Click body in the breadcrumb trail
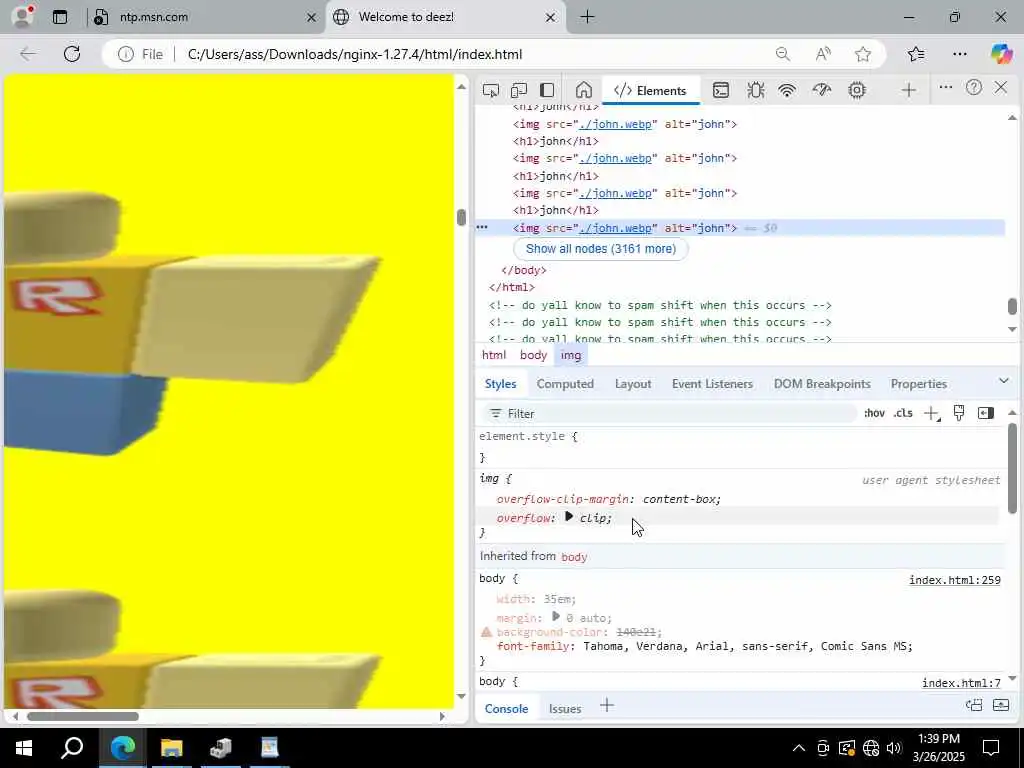 [x=534, y=355]
